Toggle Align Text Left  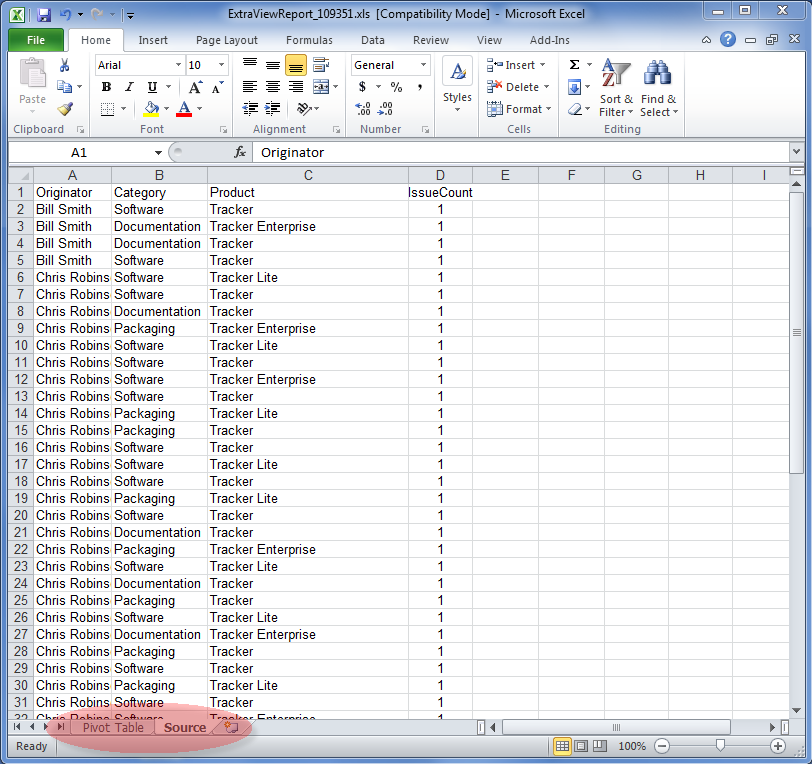pos(250,87)
